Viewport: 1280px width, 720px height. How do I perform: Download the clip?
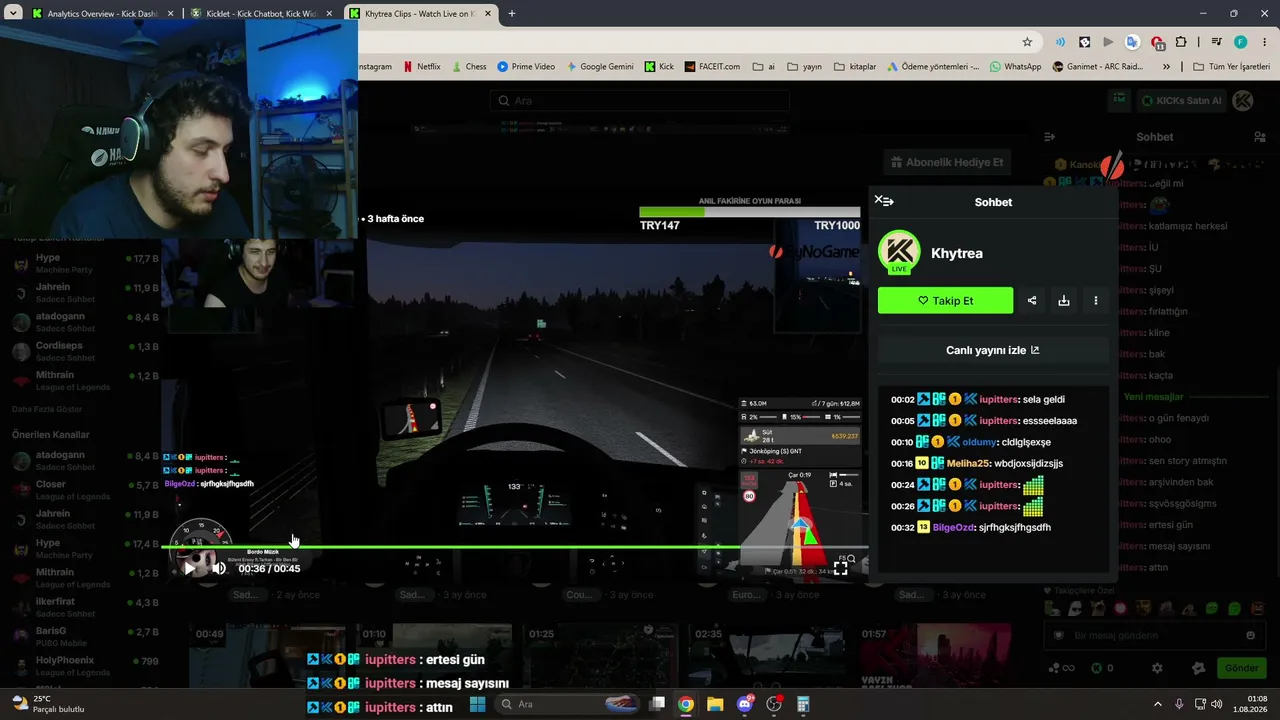tap(1064, 300)
